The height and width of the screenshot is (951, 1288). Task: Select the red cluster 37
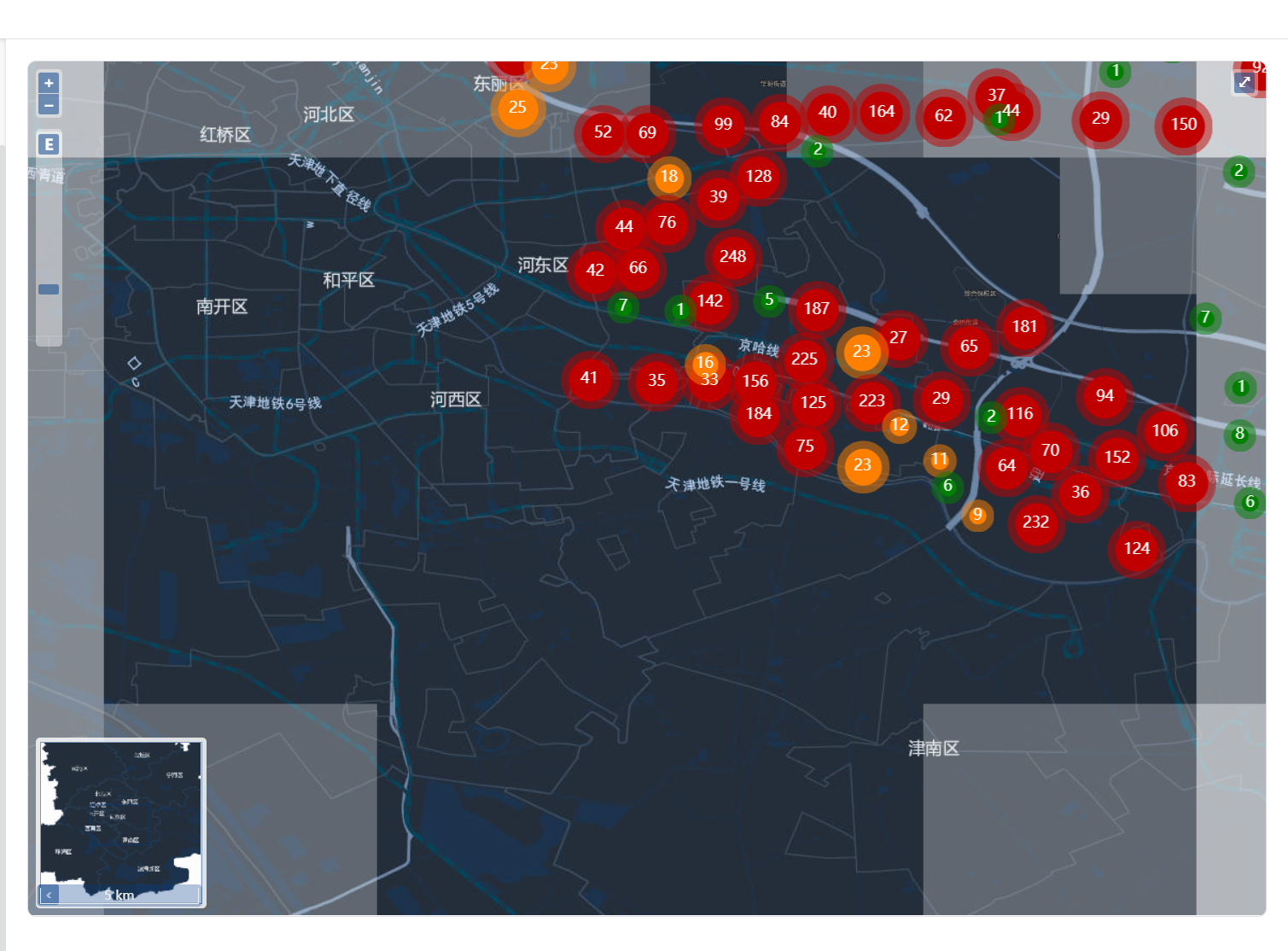click(x=995, y=94)
